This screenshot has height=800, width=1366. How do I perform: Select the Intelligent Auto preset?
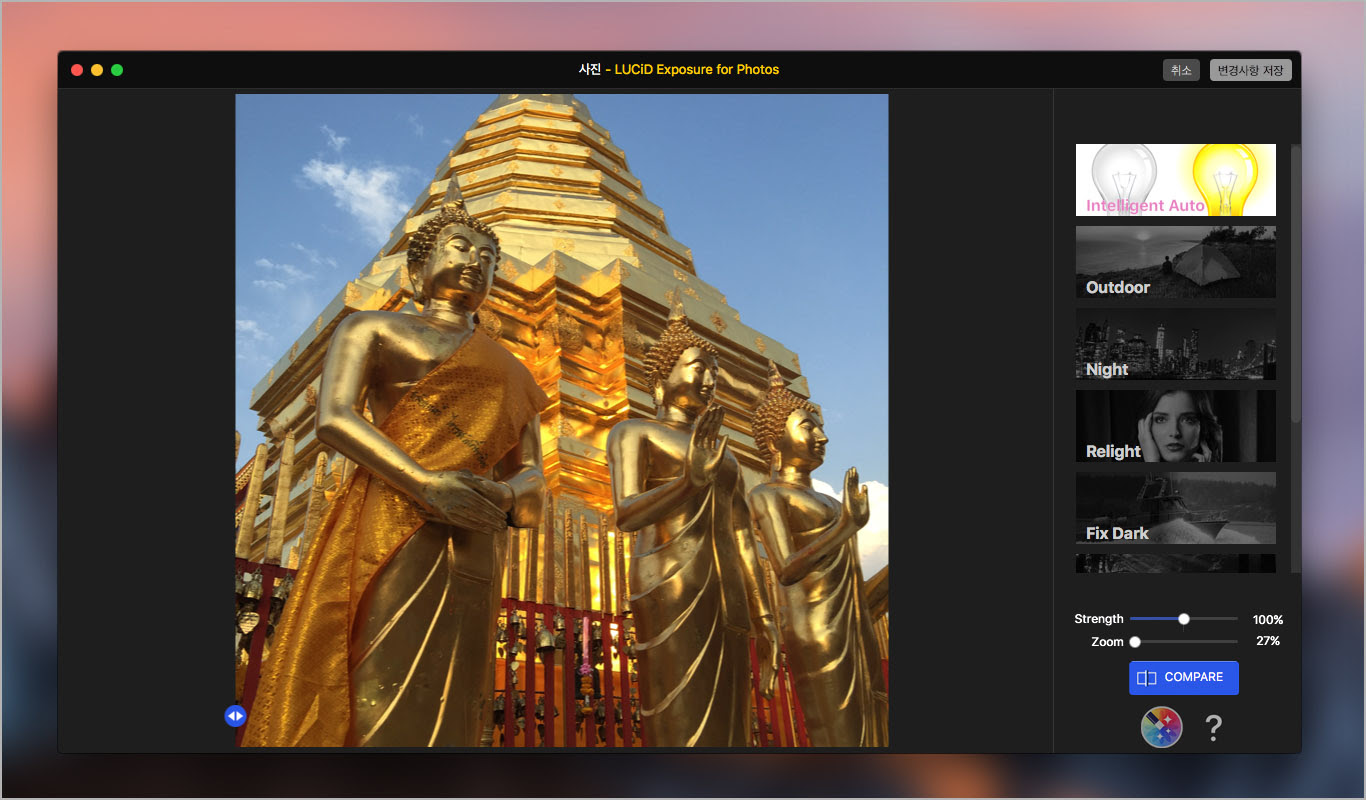click(1175, 180)
